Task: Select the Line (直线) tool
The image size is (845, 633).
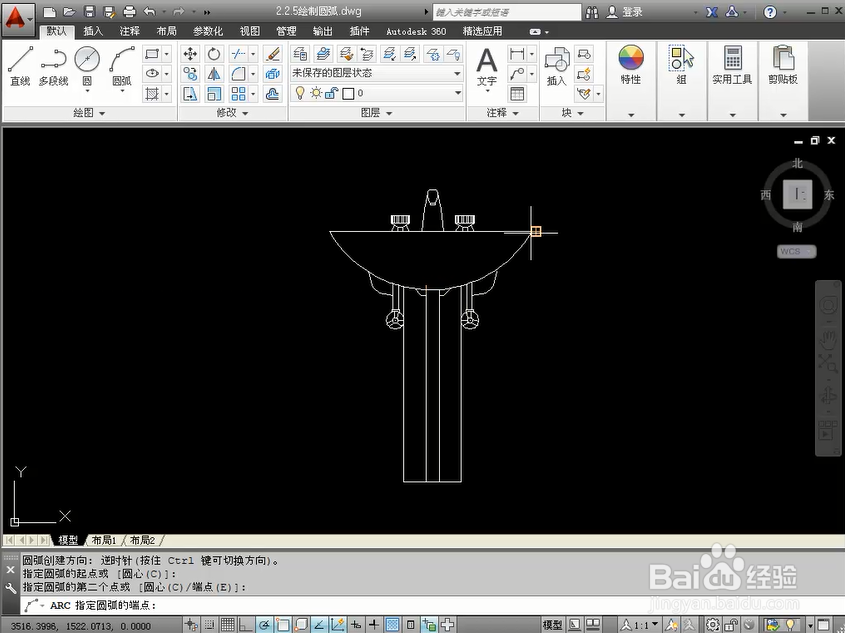Action: point(20,66)
